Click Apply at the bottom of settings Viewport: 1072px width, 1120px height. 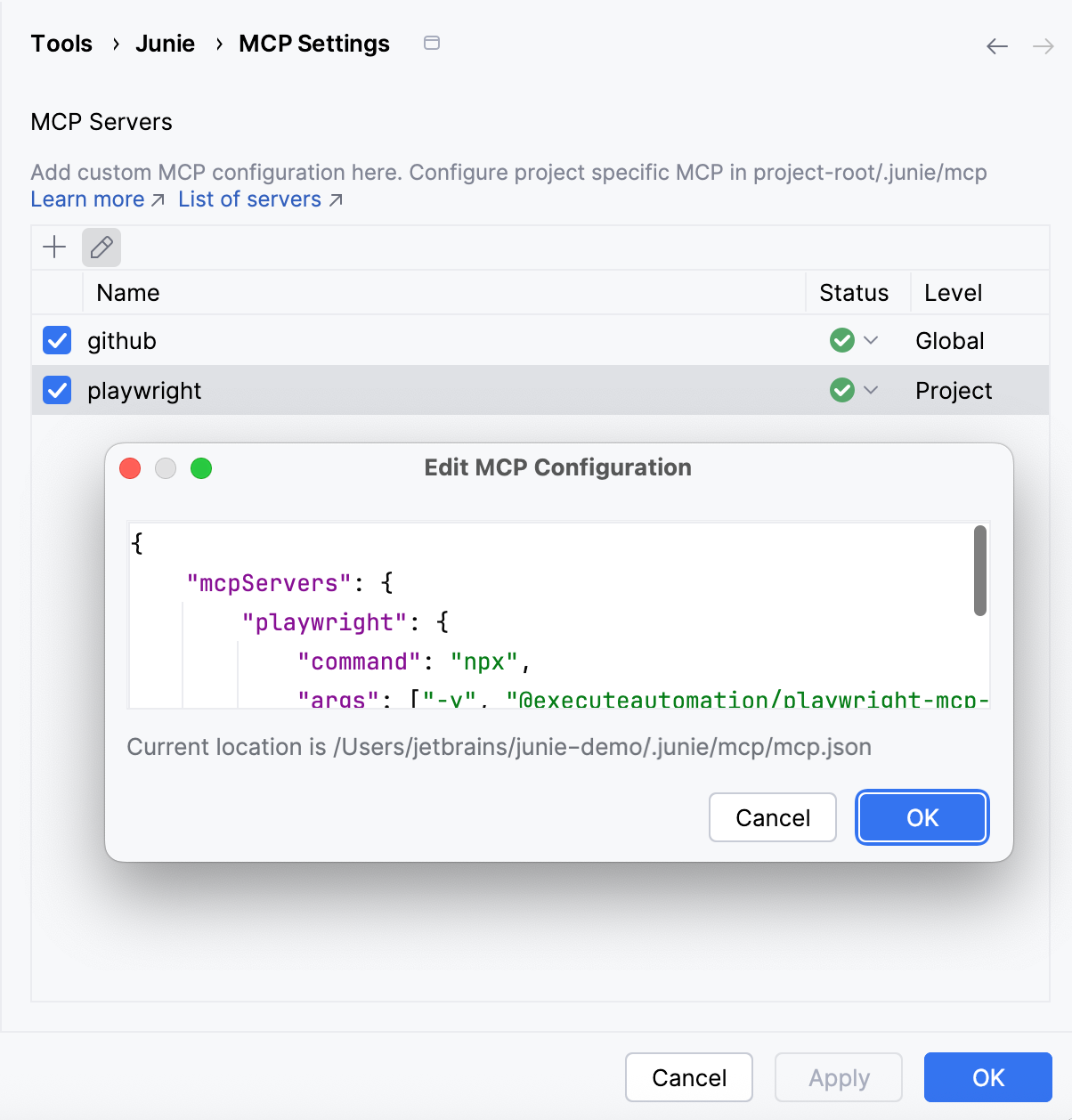point(838,1077)
